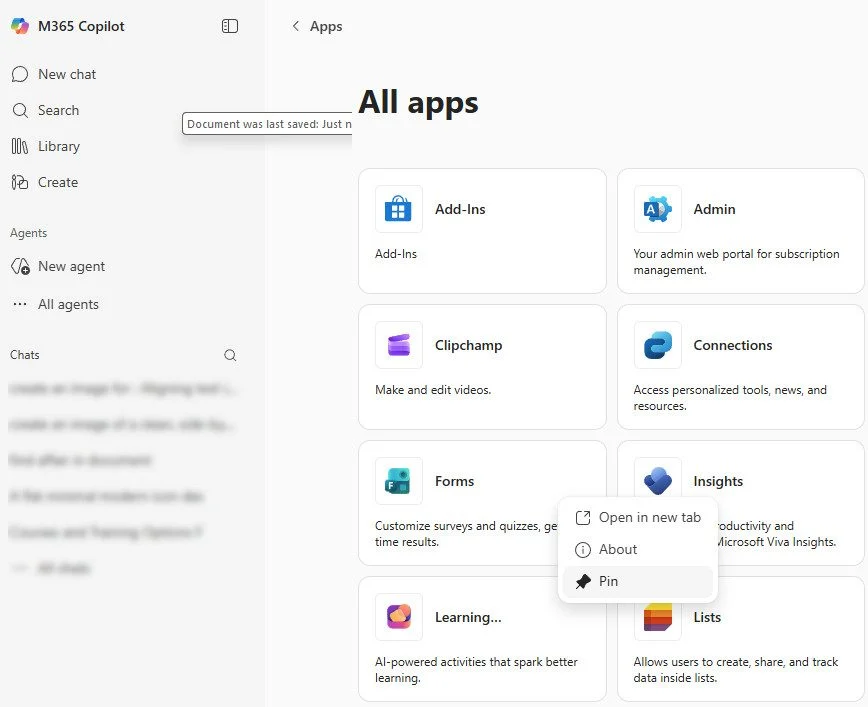868x707 pixels.
Task: Go back using the chevron beside Apps
Action: (296, 26)
